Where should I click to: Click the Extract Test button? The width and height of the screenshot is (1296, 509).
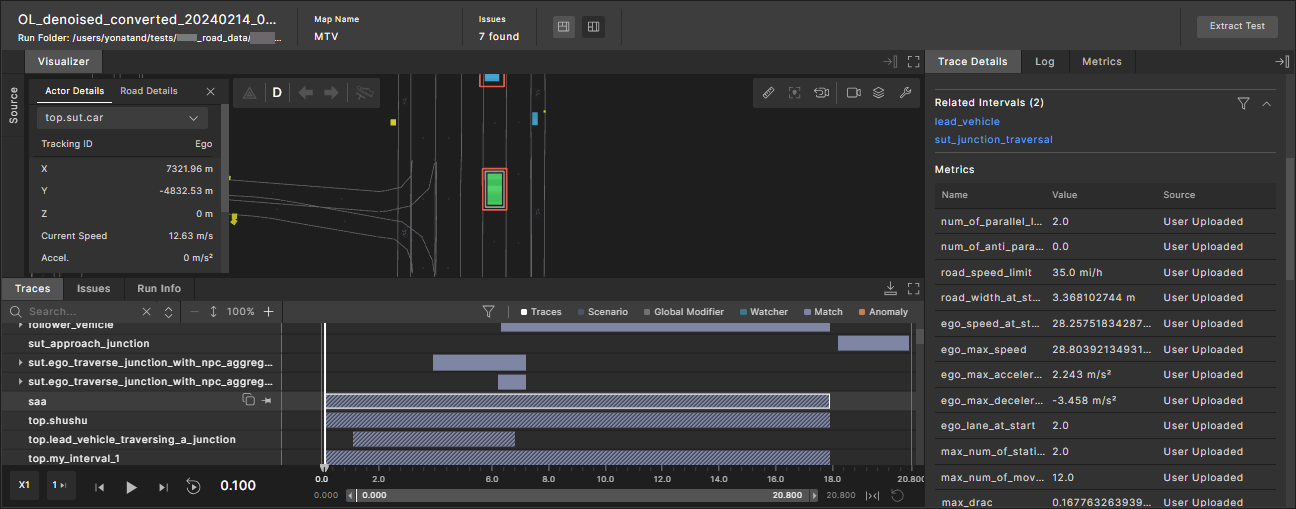tap(1236, 26)
